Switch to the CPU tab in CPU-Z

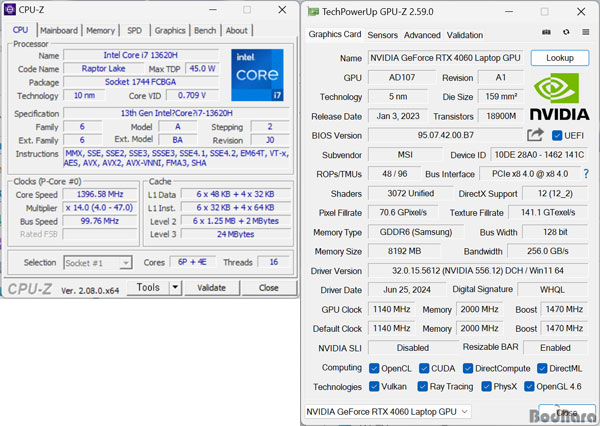(x=20, y=30)
